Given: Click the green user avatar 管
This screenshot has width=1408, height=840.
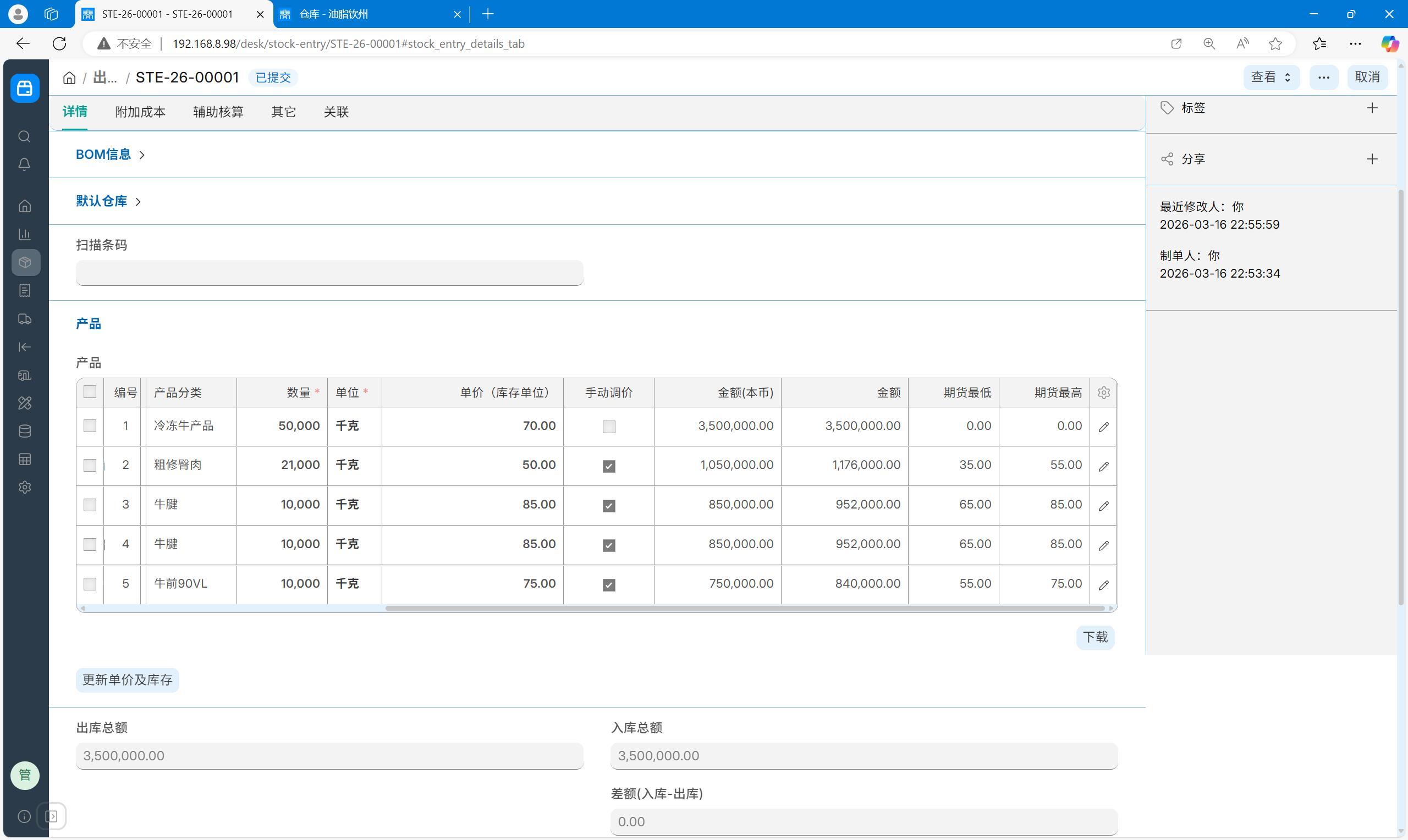Looking at the screenshot, I should pos(25,775).
